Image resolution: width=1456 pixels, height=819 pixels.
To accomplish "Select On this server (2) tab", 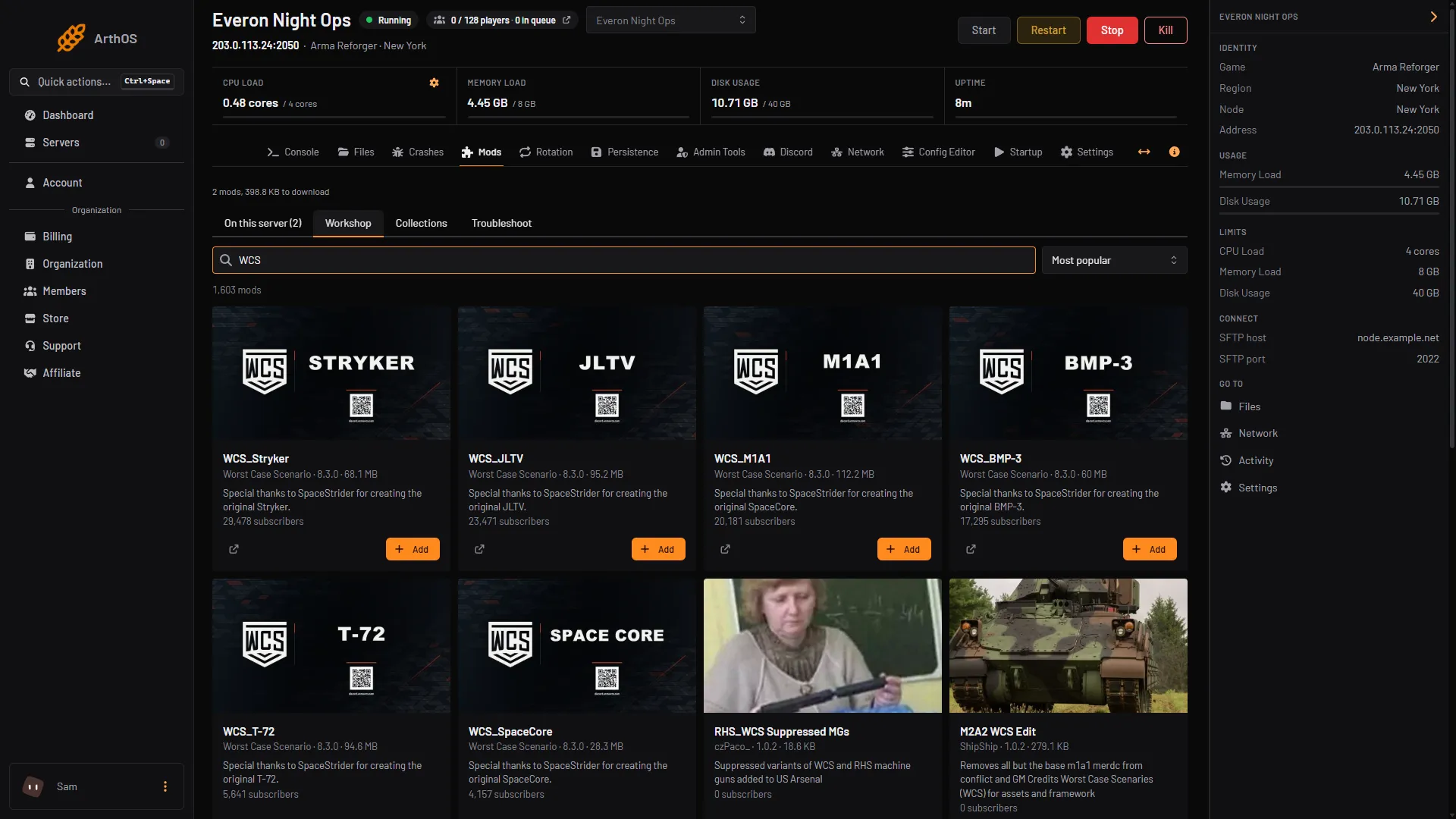I will 262,223.
